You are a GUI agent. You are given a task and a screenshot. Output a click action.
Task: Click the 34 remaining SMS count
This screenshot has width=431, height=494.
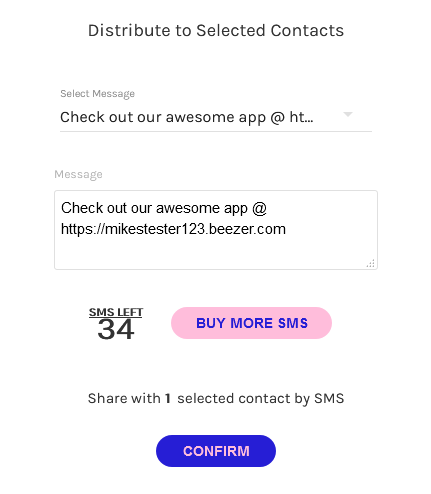pos(116,329)
